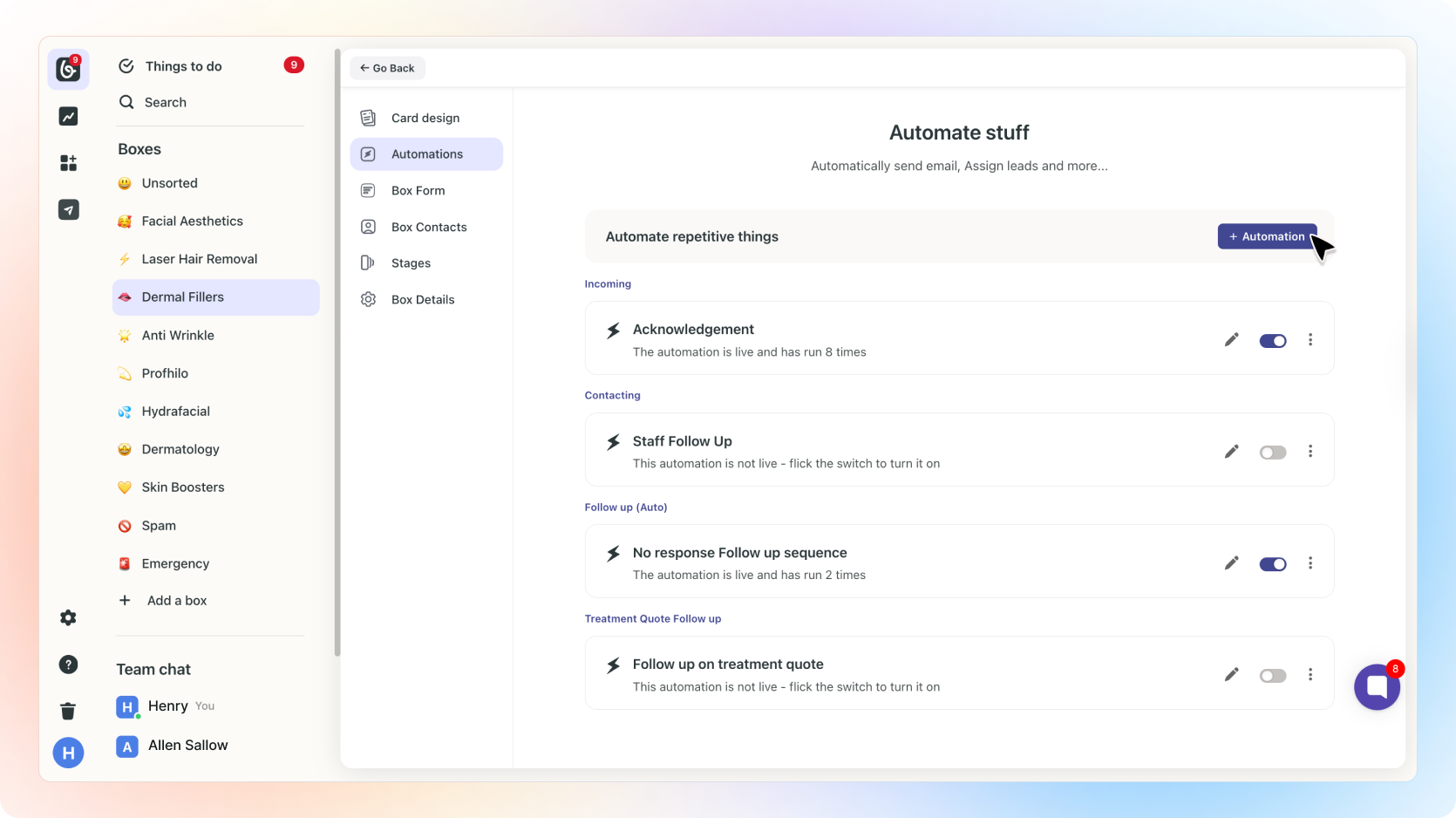Open more options for No response sequence

1310,562
